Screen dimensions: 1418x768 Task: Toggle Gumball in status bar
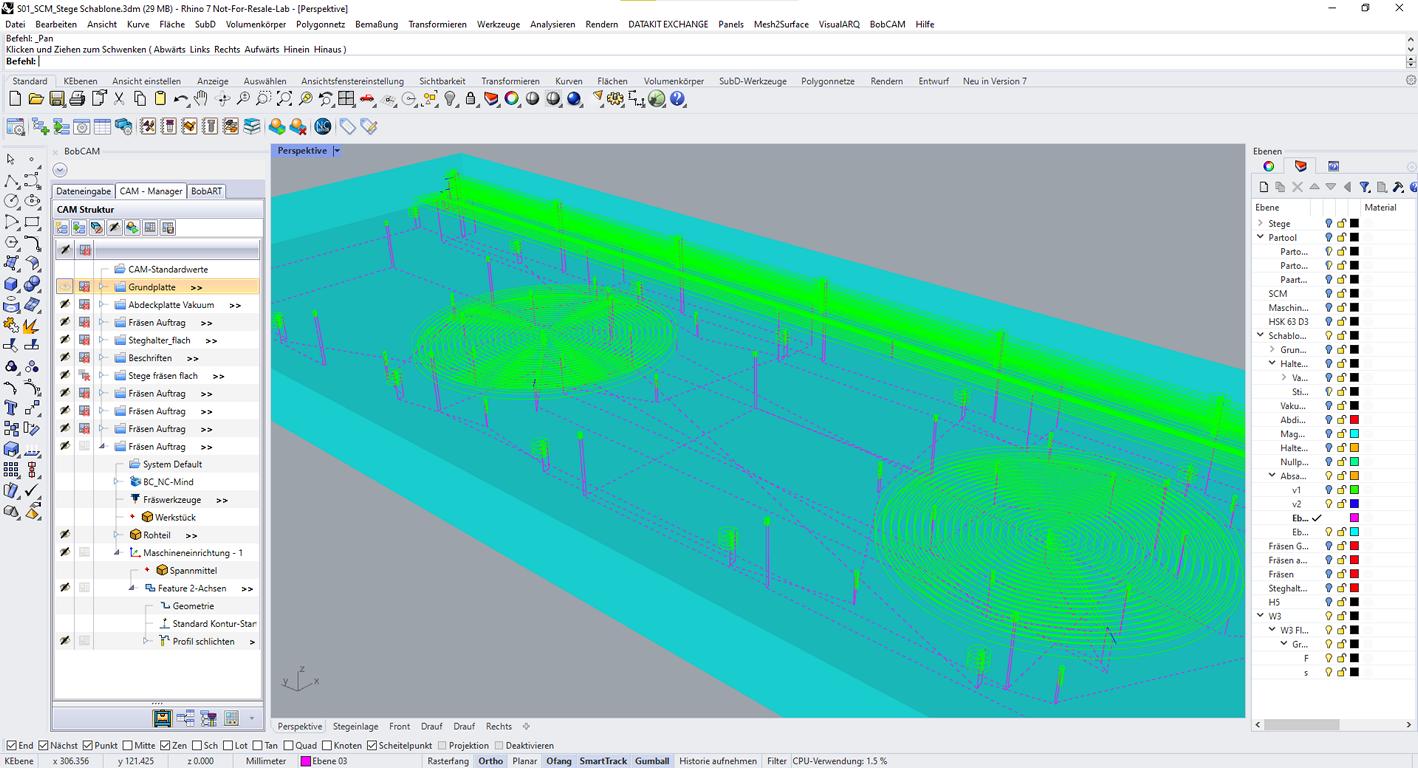[652, 761]
